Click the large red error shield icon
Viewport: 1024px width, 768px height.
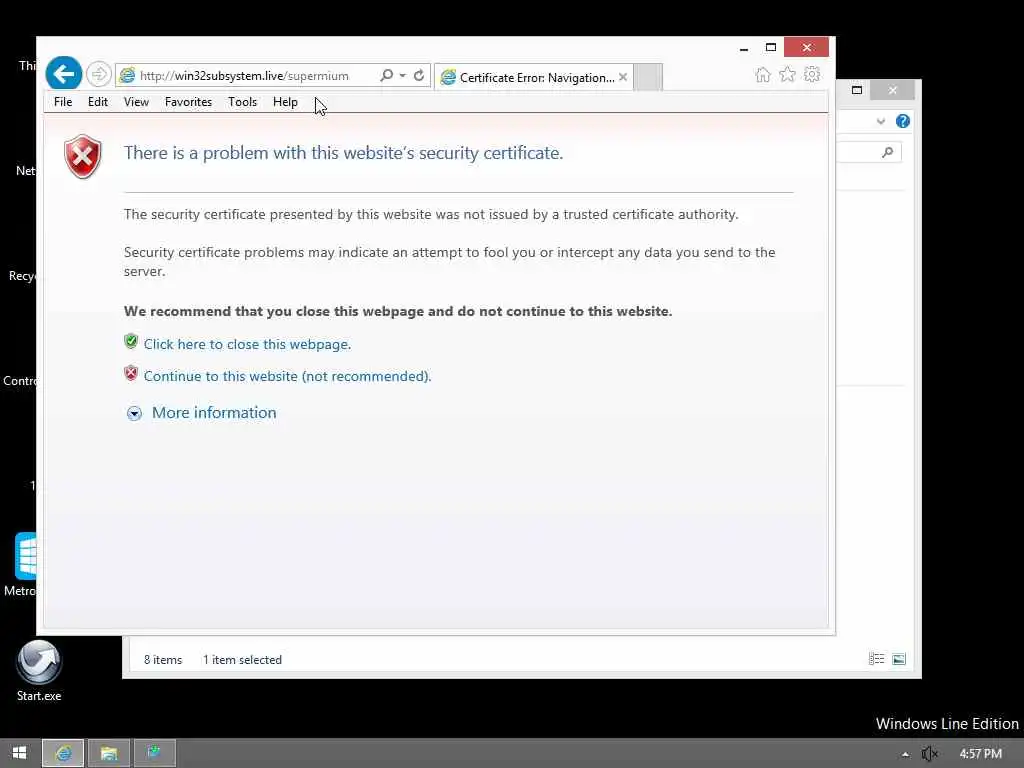(83, 157)
